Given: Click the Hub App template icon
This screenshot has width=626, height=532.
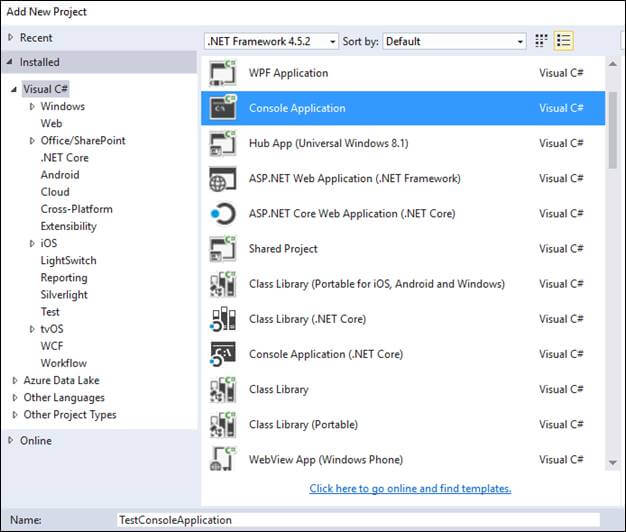Looking at the screenshot, I should 222,144.
